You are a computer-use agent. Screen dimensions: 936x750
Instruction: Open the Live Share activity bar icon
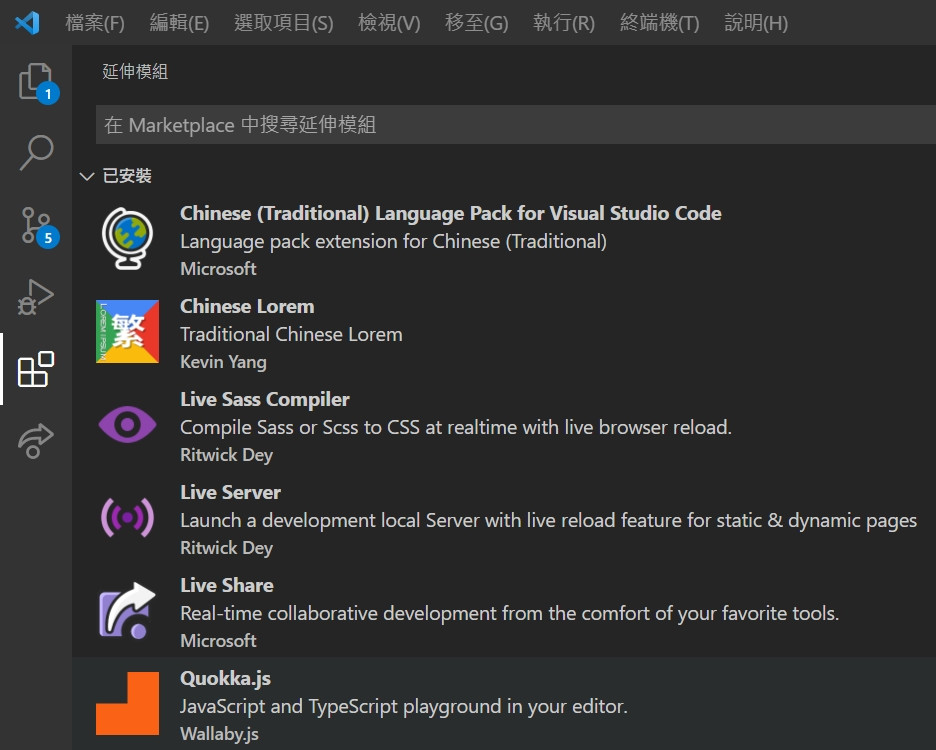[36, 441]
